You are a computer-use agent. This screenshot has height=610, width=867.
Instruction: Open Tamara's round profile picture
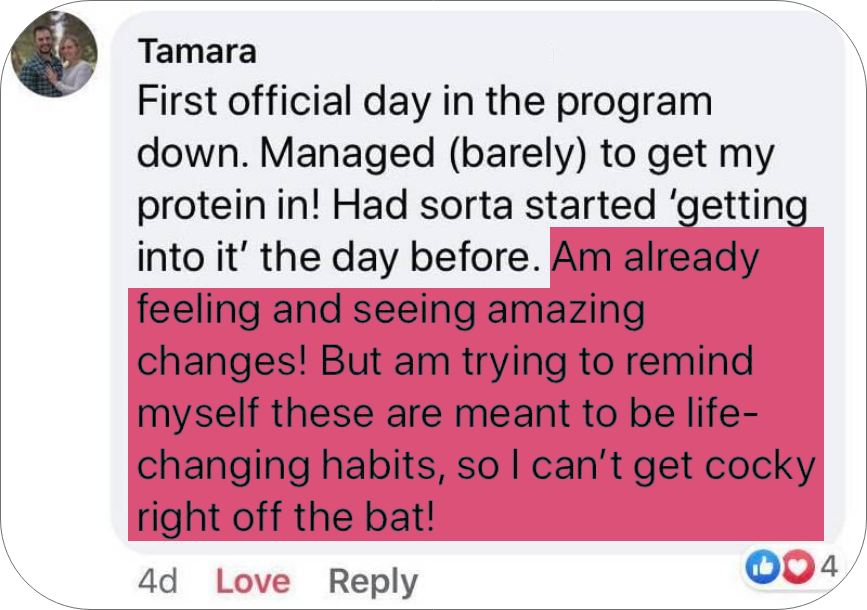(54, 54)
